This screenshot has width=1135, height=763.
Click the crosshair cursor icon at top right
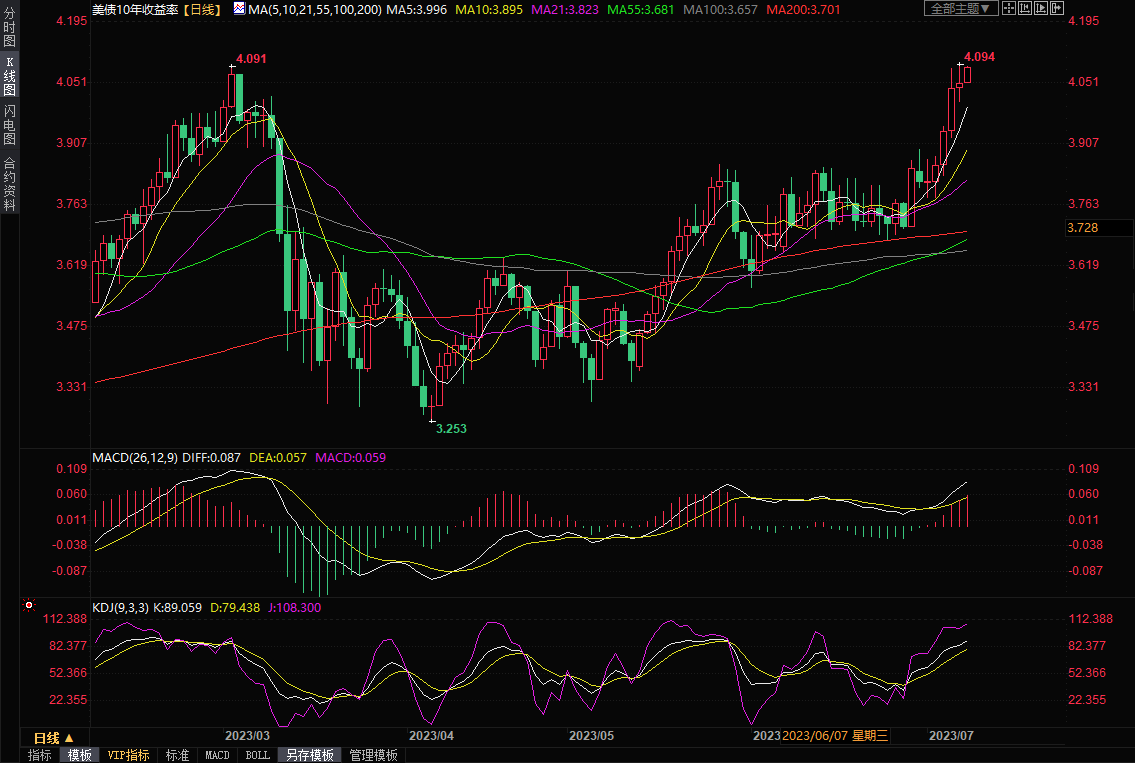pos(1009,9)
